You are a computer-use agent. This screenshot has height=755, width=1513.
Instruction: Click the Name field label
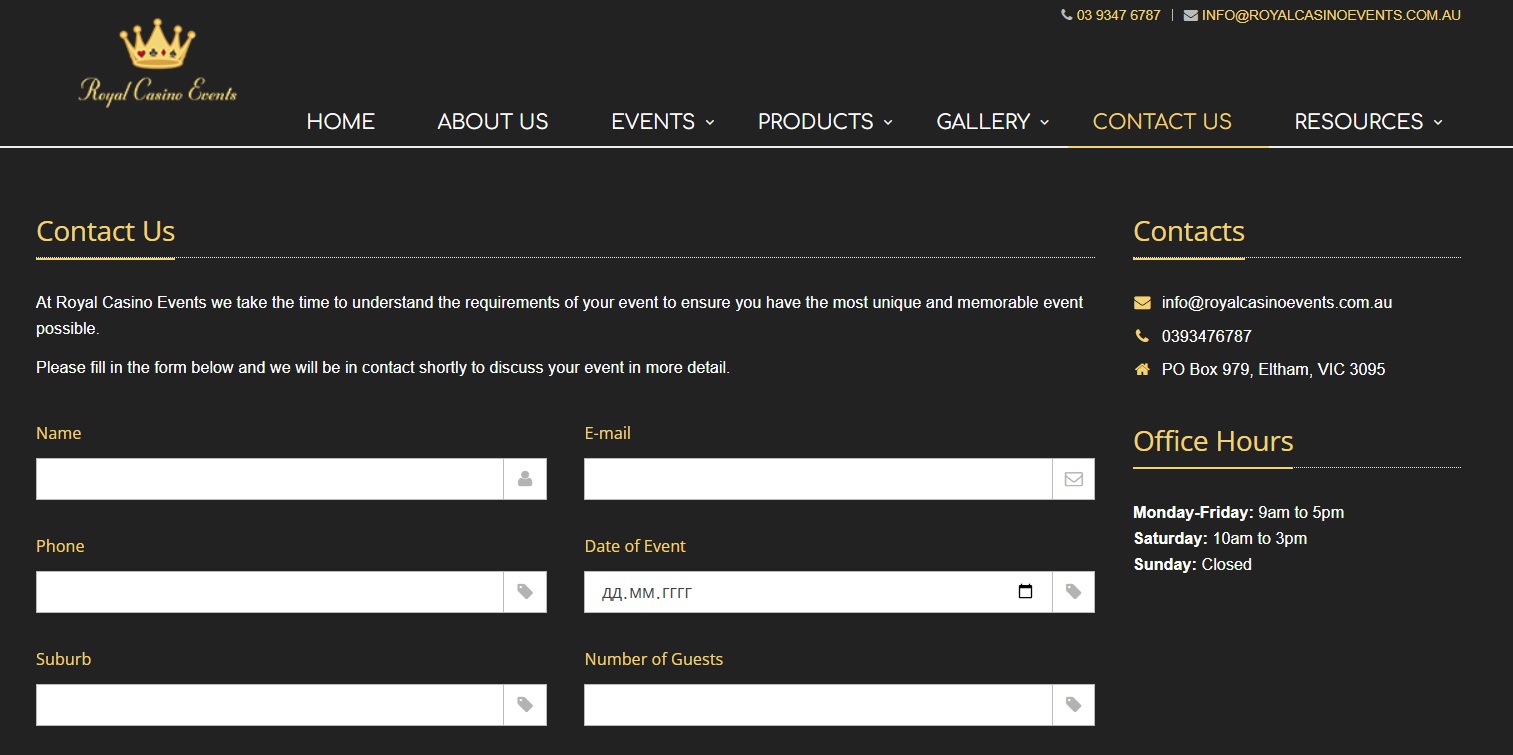click(x=59, y=433)
